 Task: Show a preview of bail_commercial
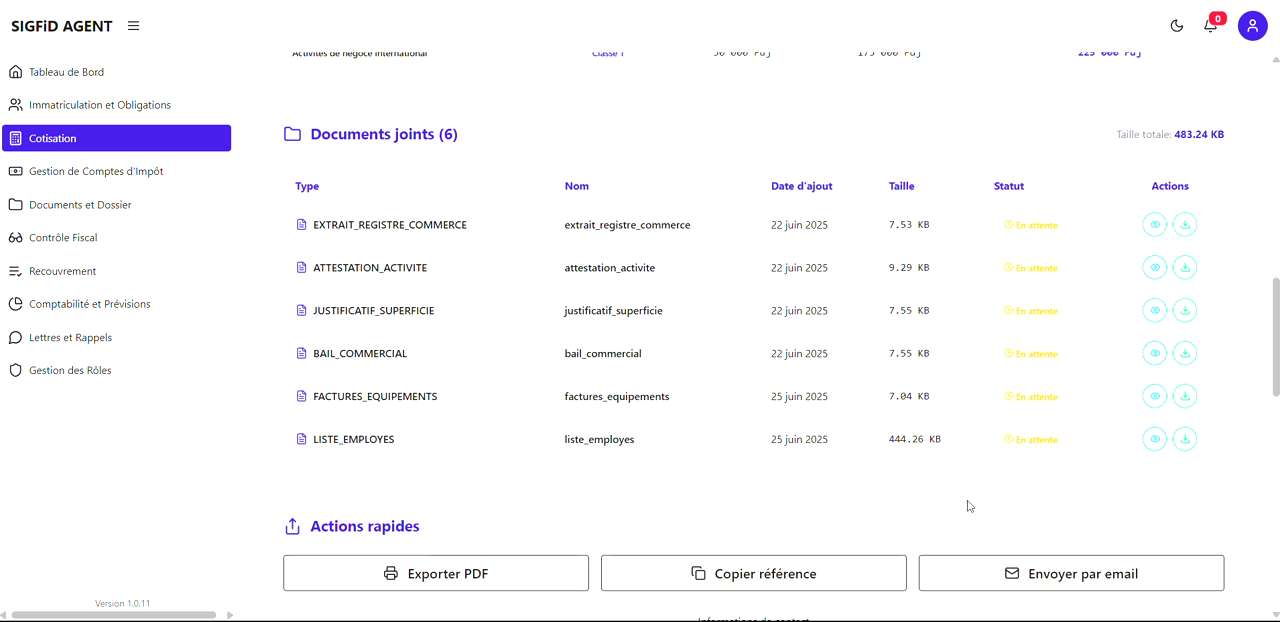click(x=1155, y=353)
